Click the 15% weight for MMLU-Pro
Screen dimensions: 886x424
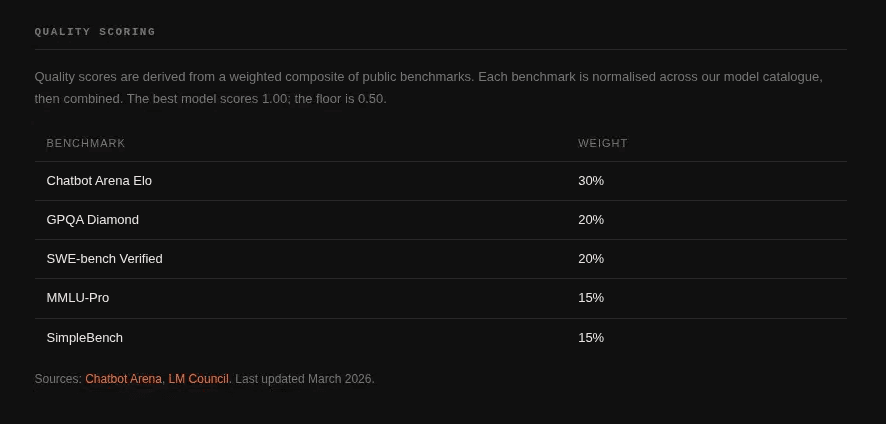click(591, 298)
